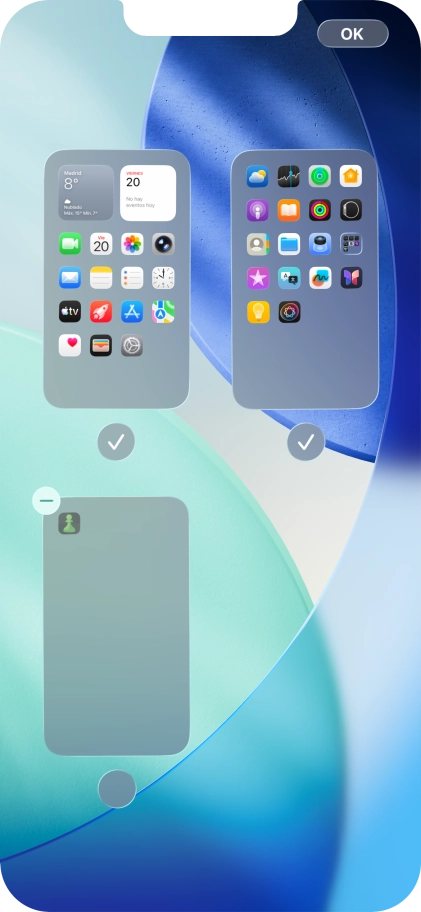
Task: Tap the App Store icon
Action: pyautogui.click(x=132, y=312)
